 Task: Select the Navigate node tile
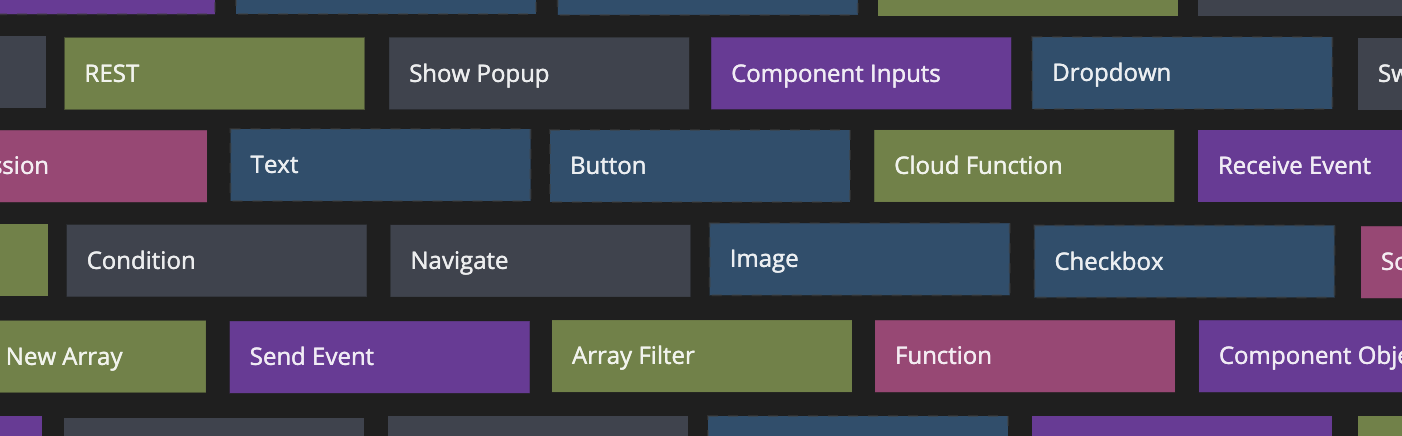point(540,261)
